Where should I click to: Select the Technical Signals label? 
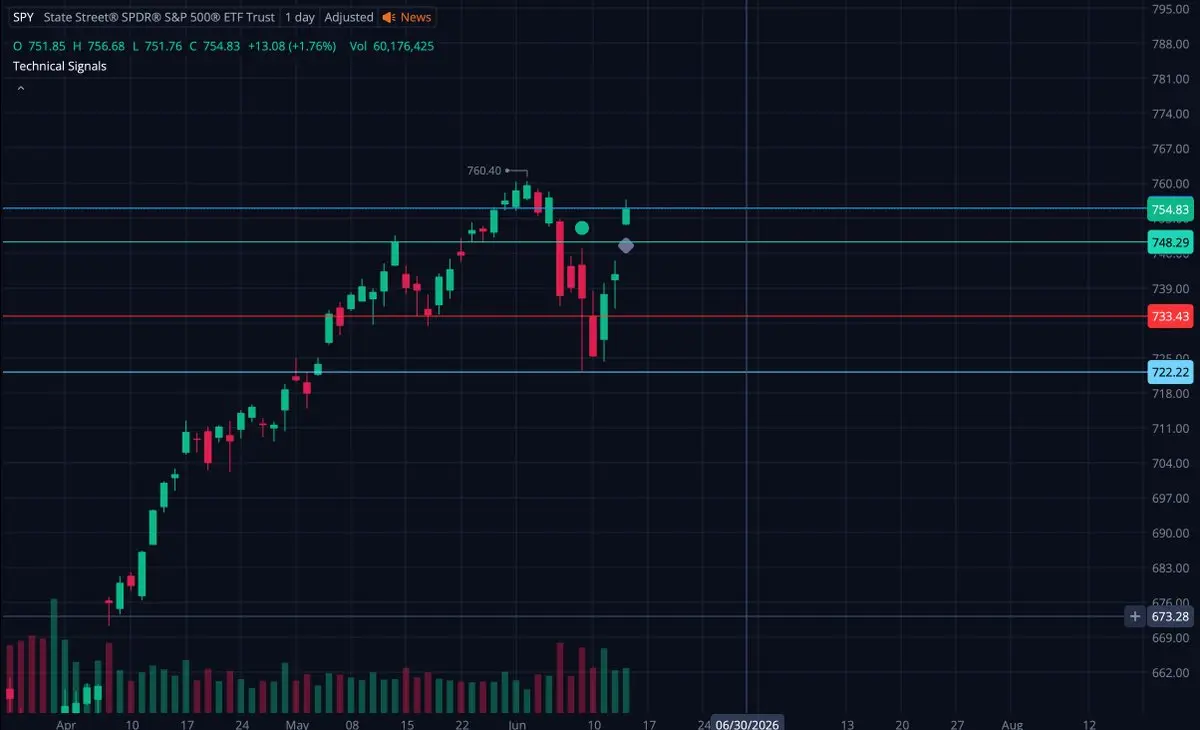point(59,66)
